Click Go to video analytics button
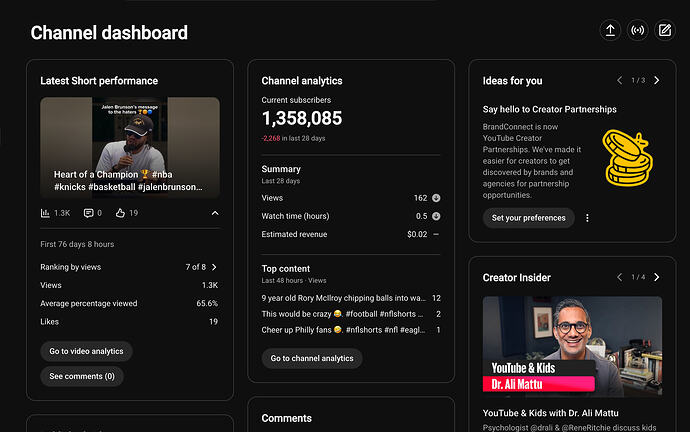The width and height of the screenshot is (690, 432). [x=86, y=351]
